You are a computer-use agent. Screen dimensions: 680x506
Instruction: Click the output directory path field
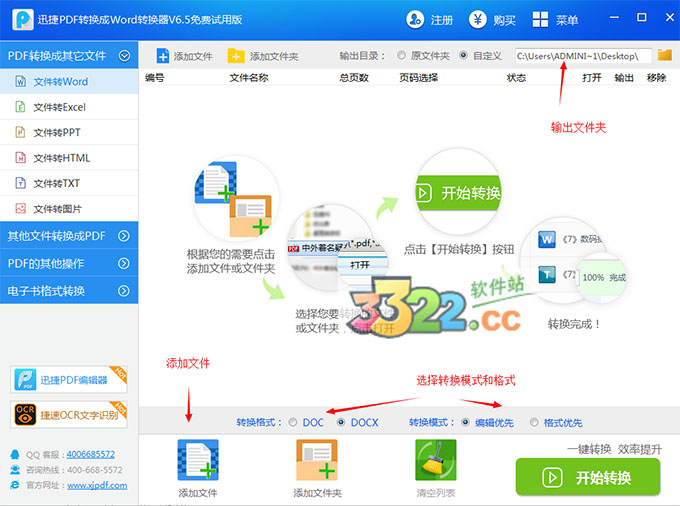583,56
